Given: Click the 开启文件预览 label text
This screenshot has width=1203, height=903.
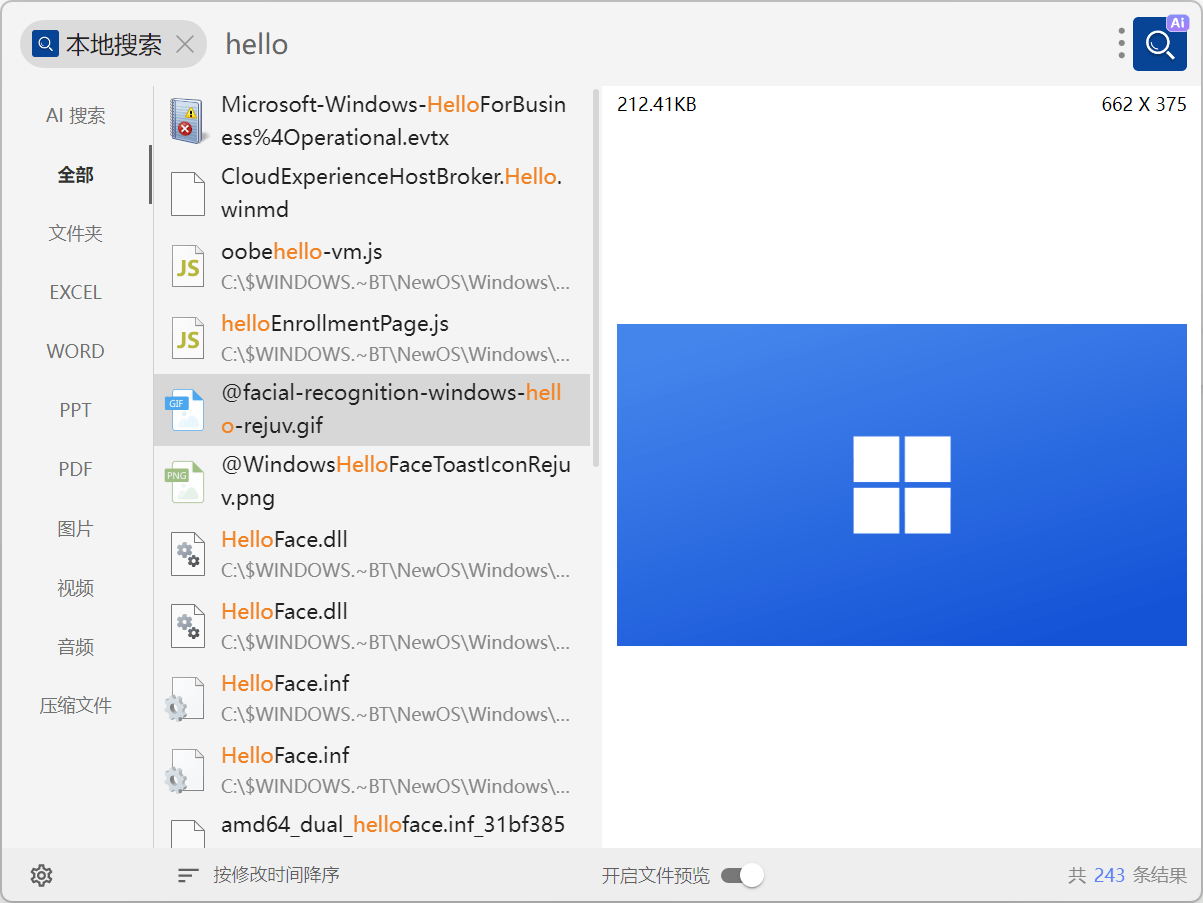Looking at the screenshot, I should click(x=656, y=876).
